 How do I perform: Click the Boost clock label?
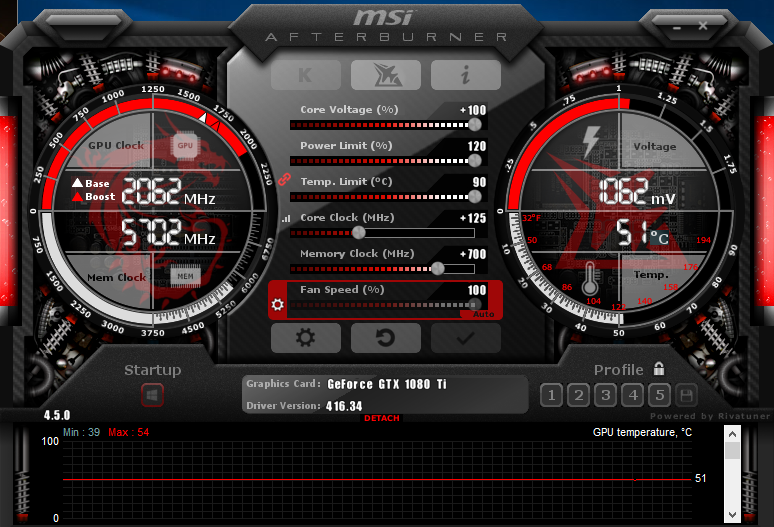point(94,196)
